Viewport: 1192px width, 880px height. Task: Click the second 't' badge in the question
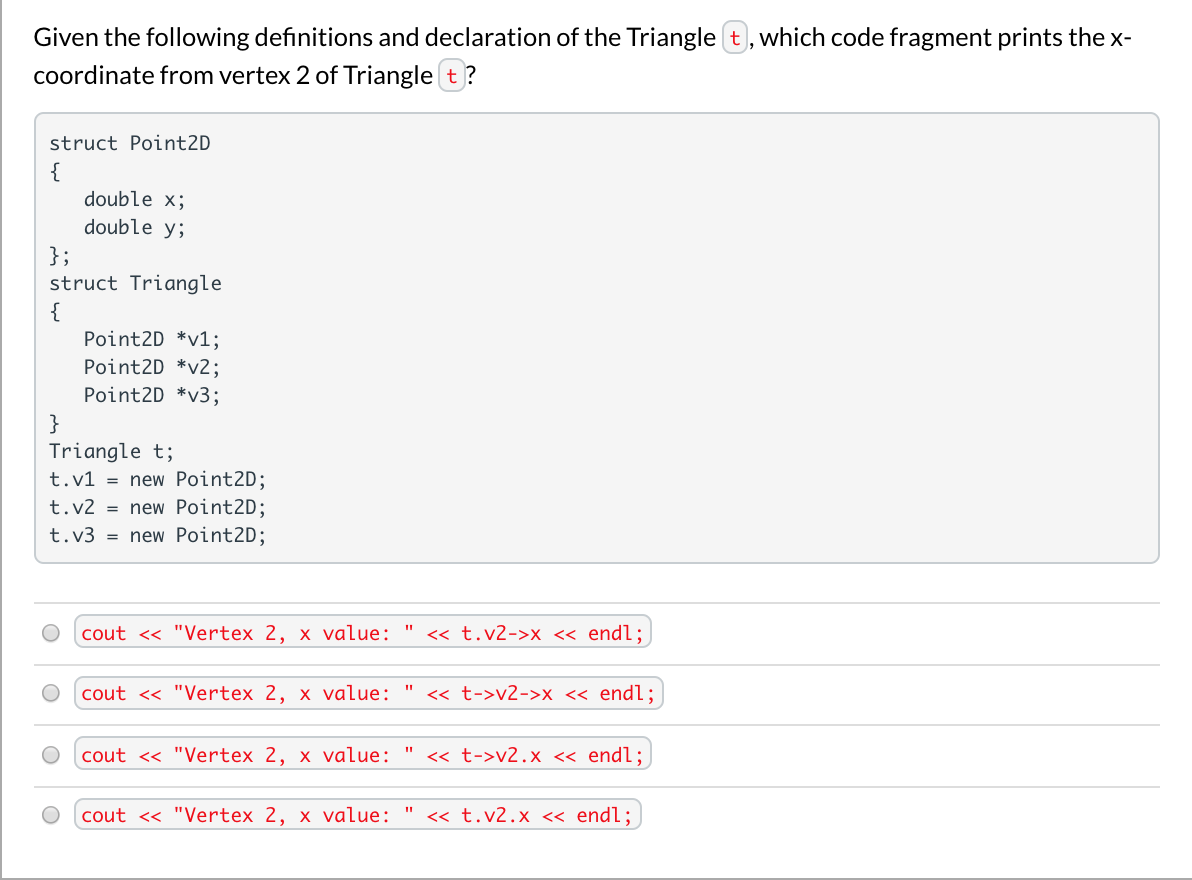coord(450,75)
